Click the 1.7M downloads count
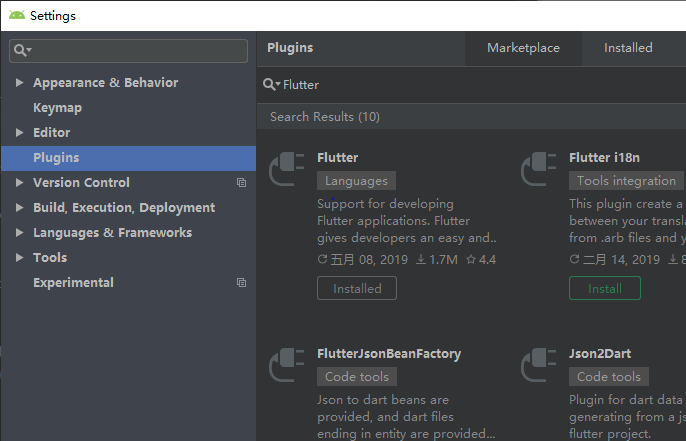Screen dimensions: 686x441 (x=443, y=260)
